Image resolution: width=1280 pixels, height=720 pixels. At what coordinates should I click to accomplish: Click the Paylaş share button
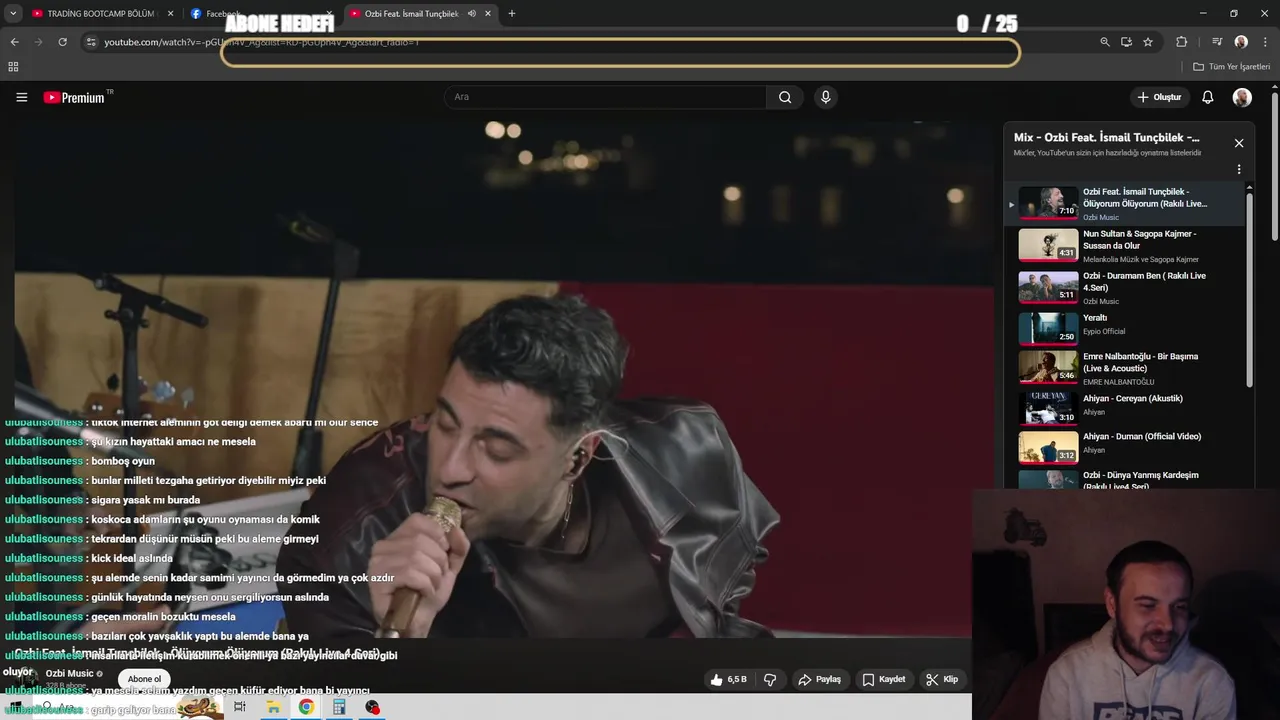point(819,679)
